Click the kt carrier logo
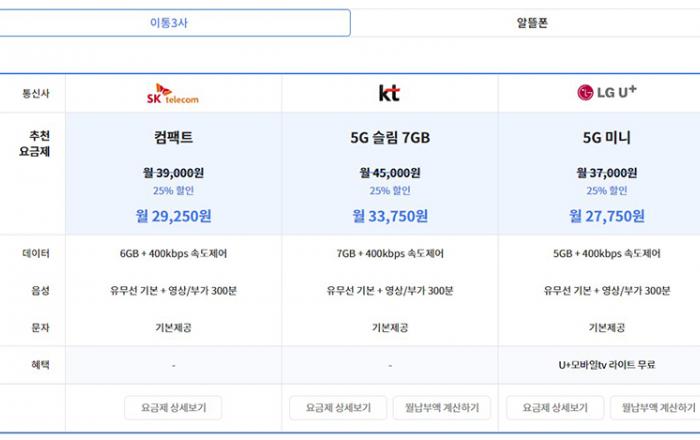Screen dimensions: 700x440 click(389, 94)
